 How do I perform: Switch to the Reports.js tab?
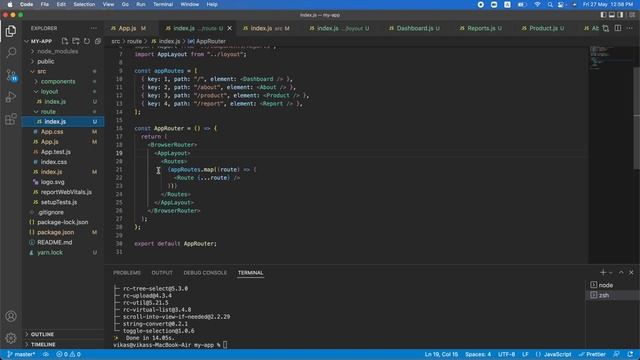(x=481, y=28)
